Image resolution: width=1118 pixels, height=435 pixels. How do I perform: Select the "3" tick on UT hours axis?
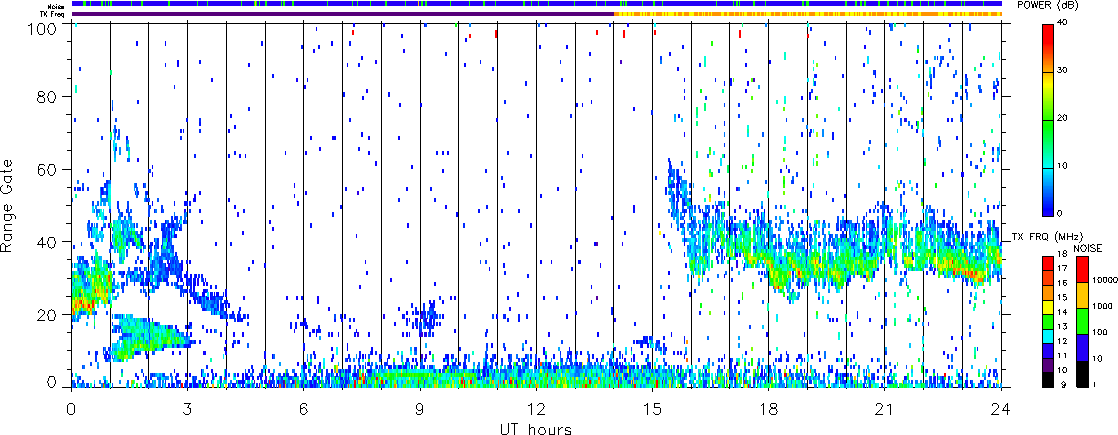coord(188,409)
